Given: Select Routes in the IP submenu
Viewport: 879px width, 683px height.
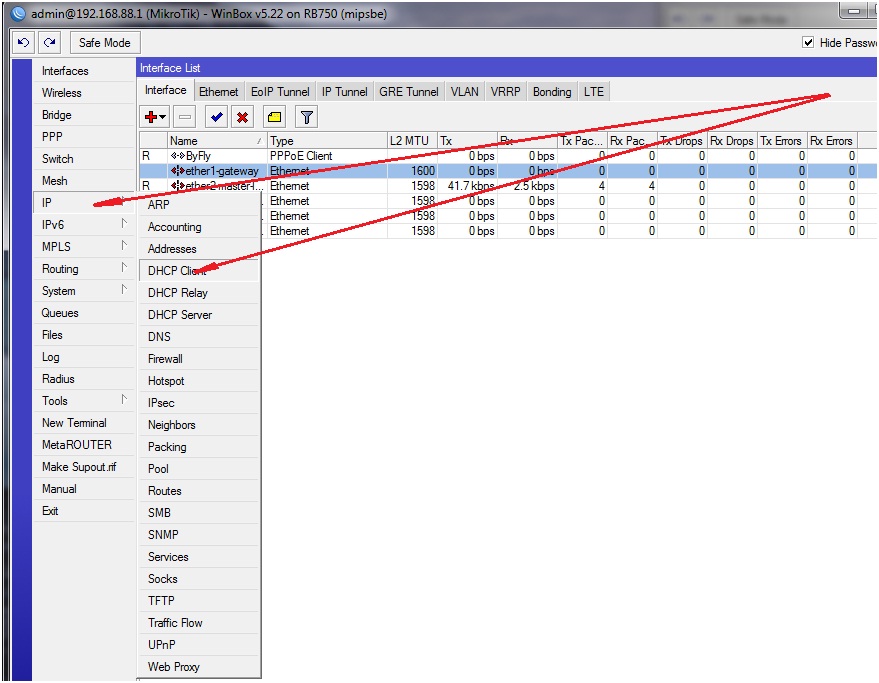Looking at the screenshot, I should (199, 491).
